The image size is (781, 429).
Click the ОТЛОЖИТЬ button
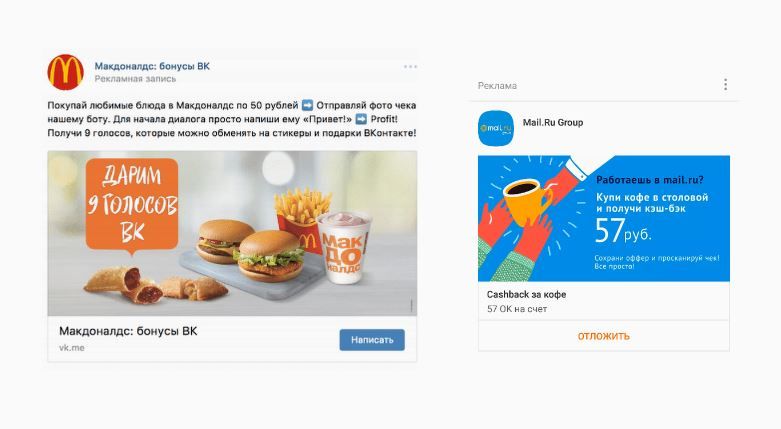(604, 336)
